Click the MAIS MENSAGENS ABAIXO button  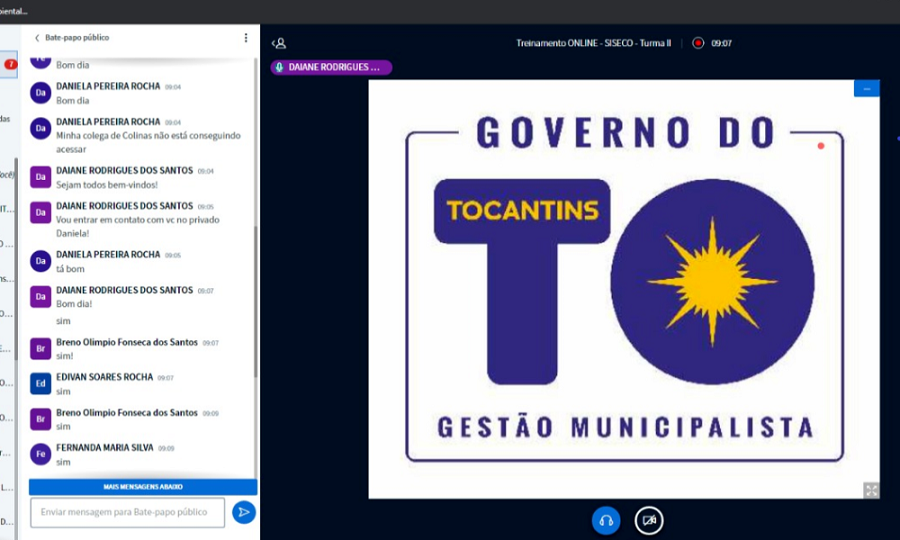coord(143,486)
